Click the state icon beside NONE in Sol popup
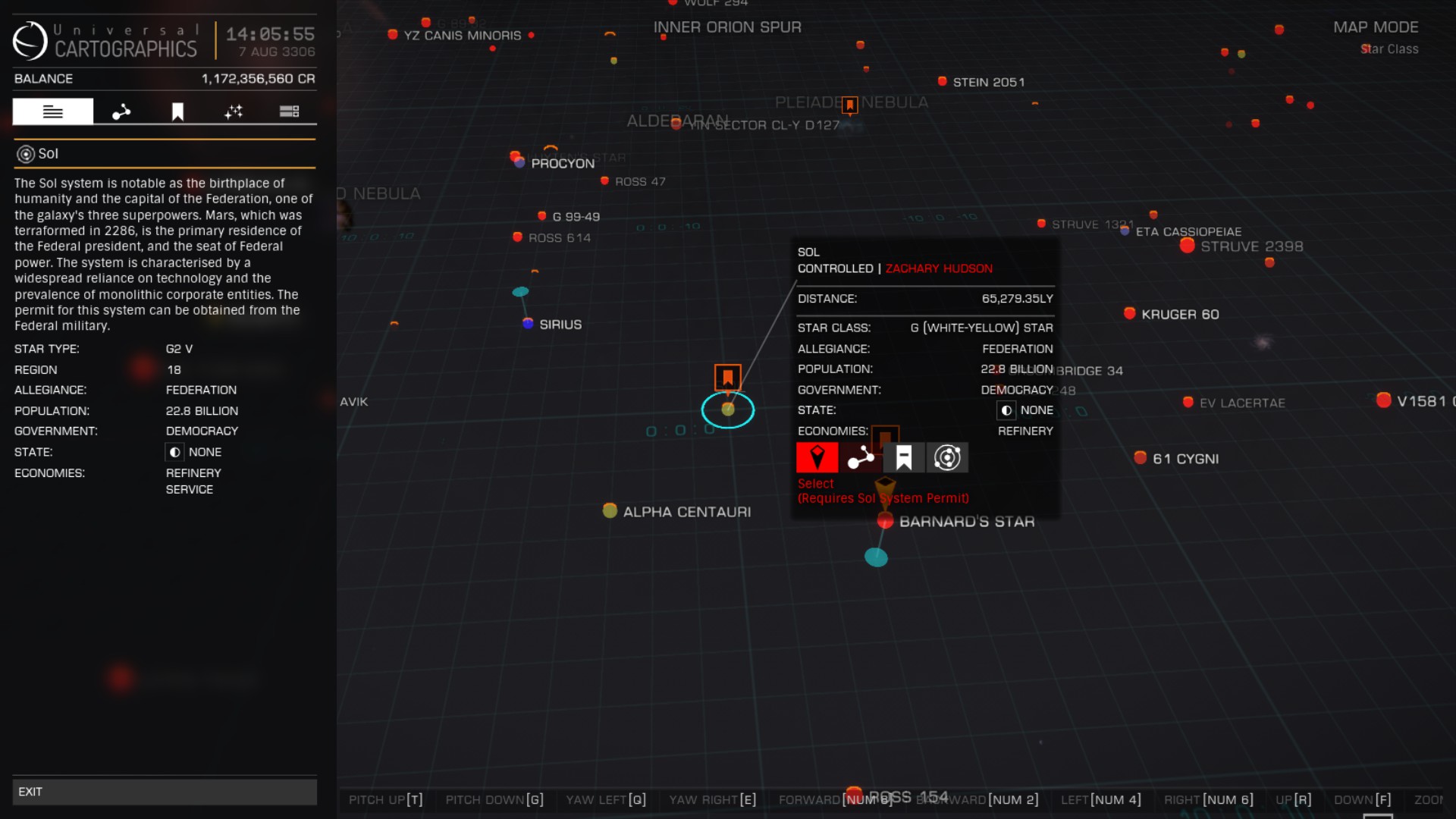This screenshot has width=1456, height=819. tap(1006, 410)
